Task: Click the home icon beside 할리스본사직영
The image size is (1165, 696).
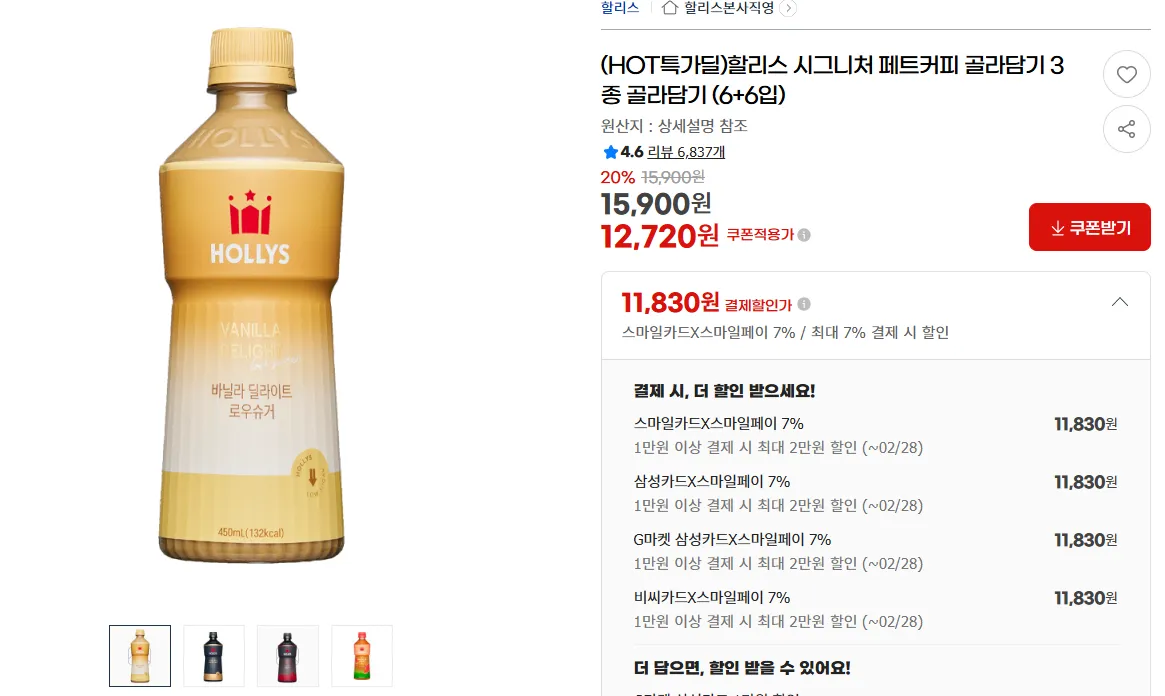Action: [x=669, y=8]
